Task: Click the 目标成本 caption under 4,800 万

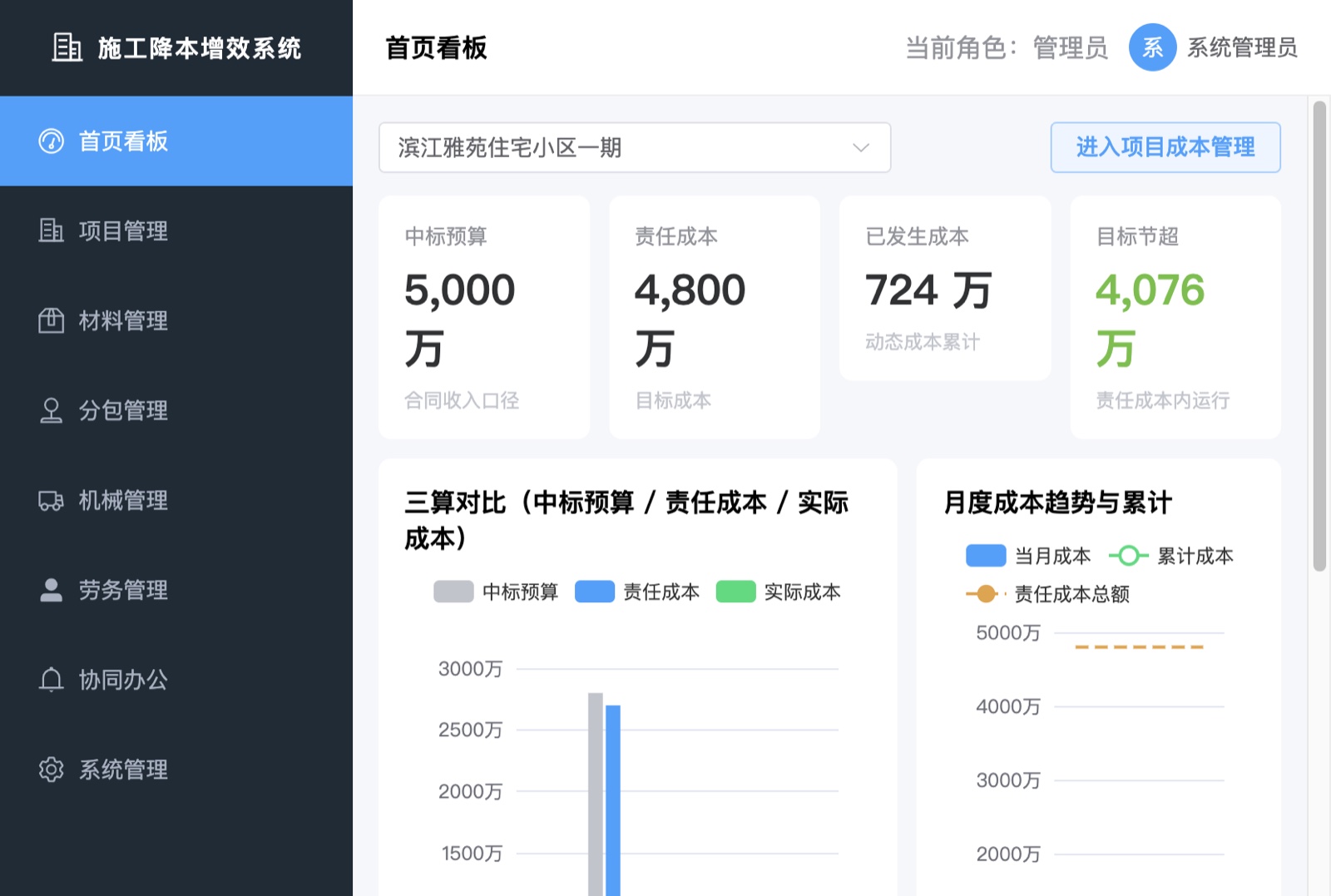Action: point(673,400)
